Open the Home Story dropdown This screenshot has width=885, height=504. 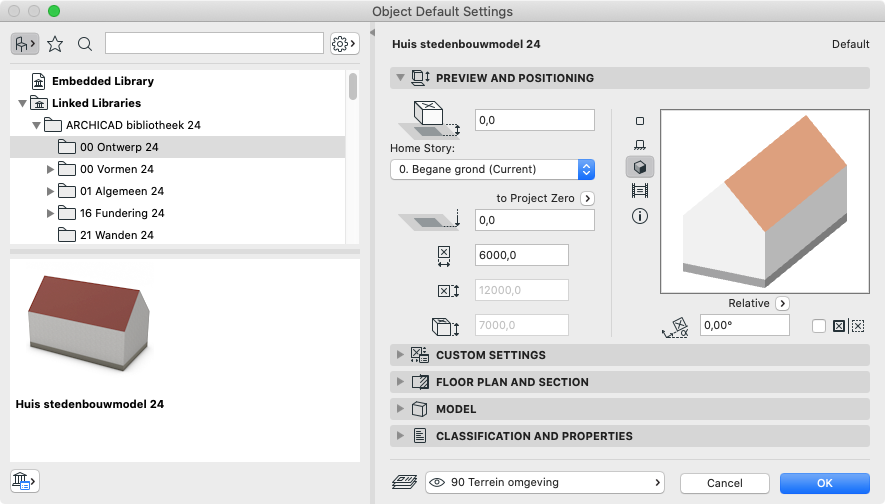(x=492, y=169)
